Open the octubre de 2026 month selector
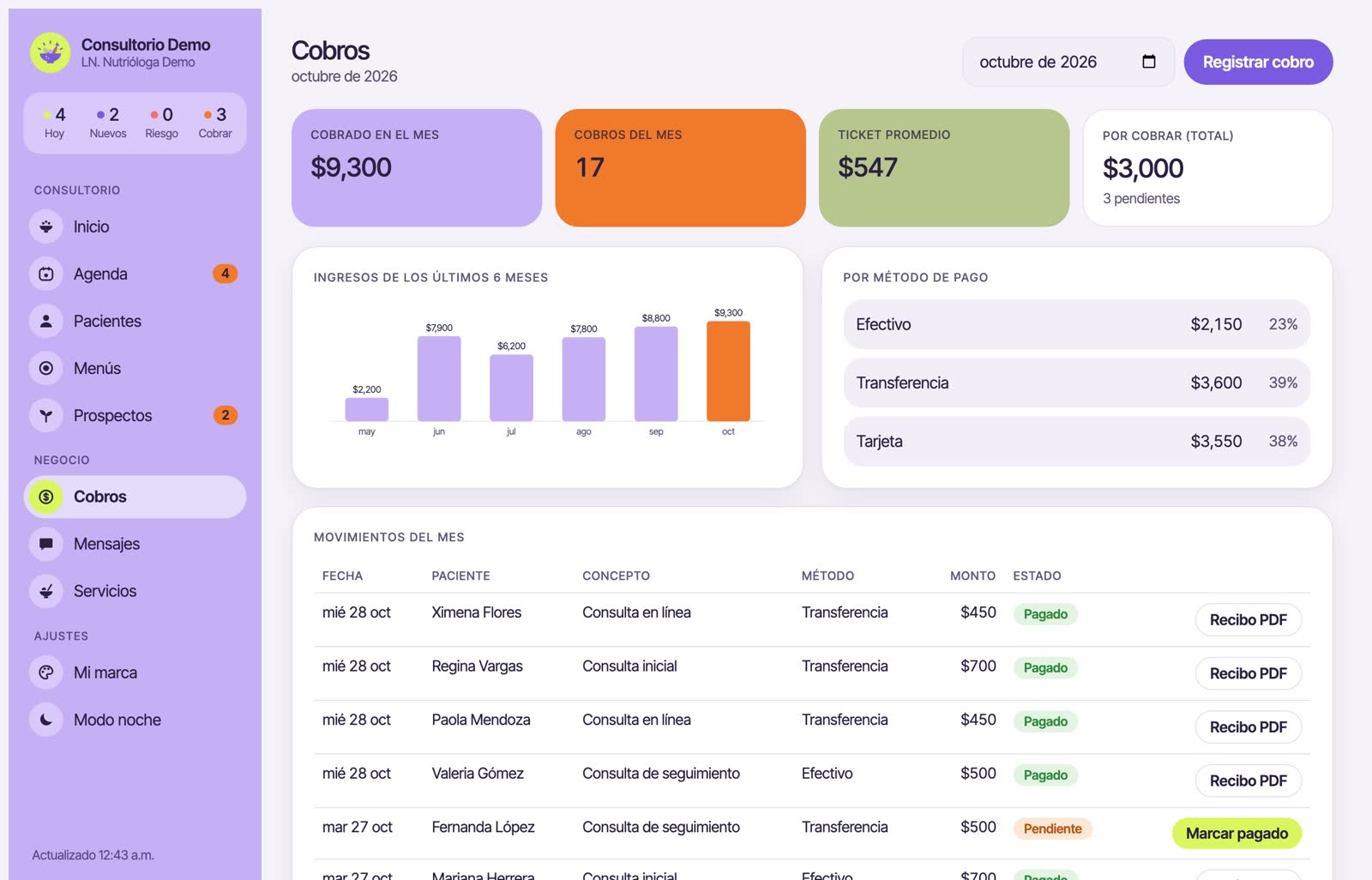Image resolution: width=1372 pixels, height=880 pixels. click(1068, 62)
